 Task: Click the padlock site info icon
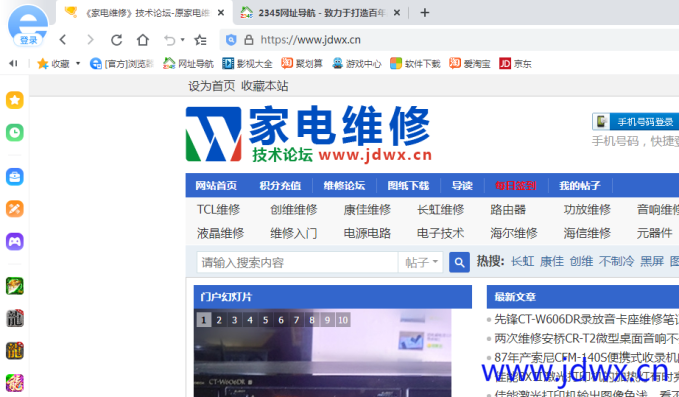tap(249, 40)
